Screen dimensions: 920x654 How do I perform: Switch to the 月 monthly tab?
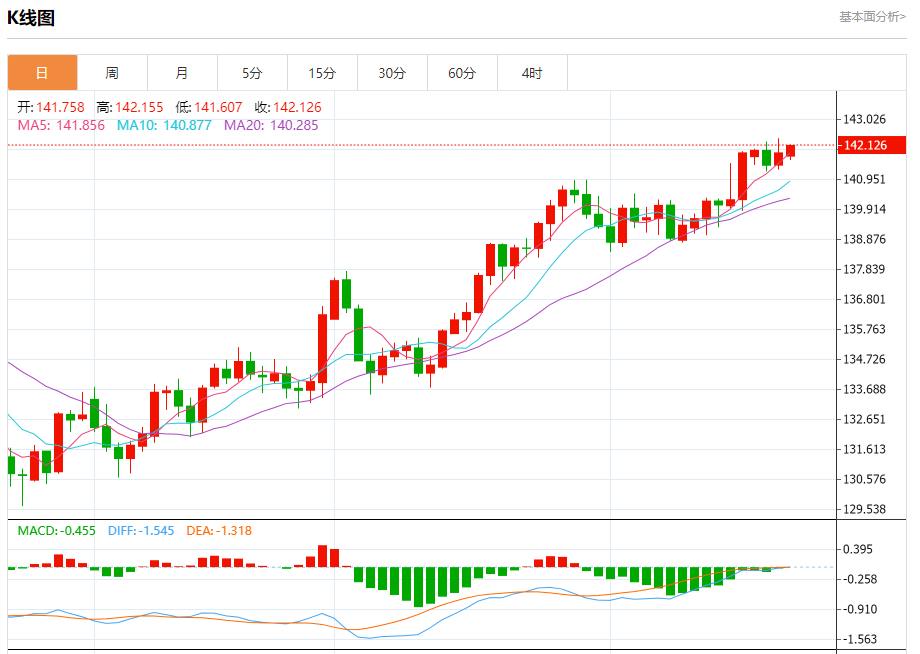tap(182, 73)
